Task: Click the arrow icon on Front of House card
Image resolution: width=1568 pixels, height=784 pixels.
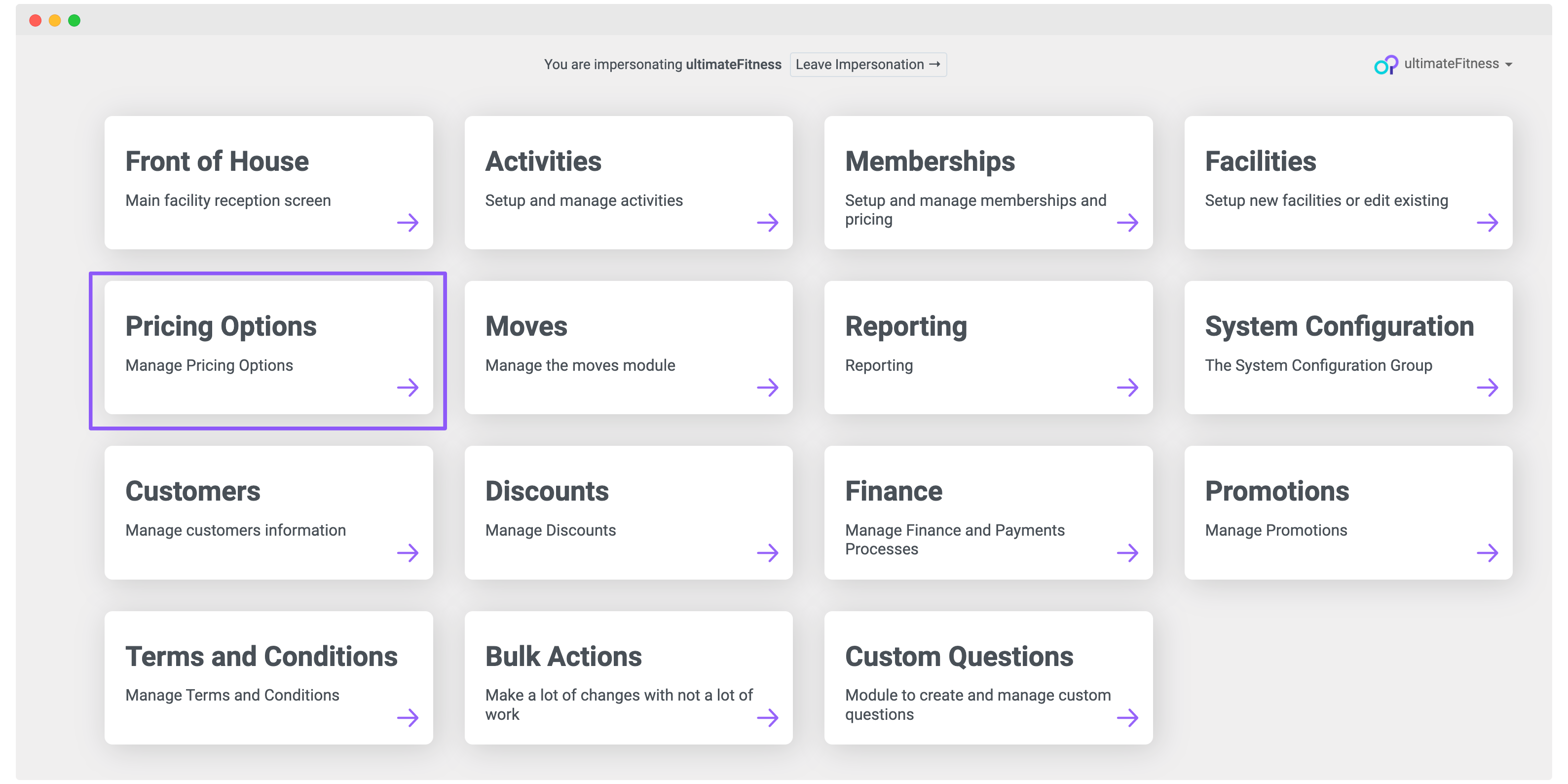Action: coord(407,222)
